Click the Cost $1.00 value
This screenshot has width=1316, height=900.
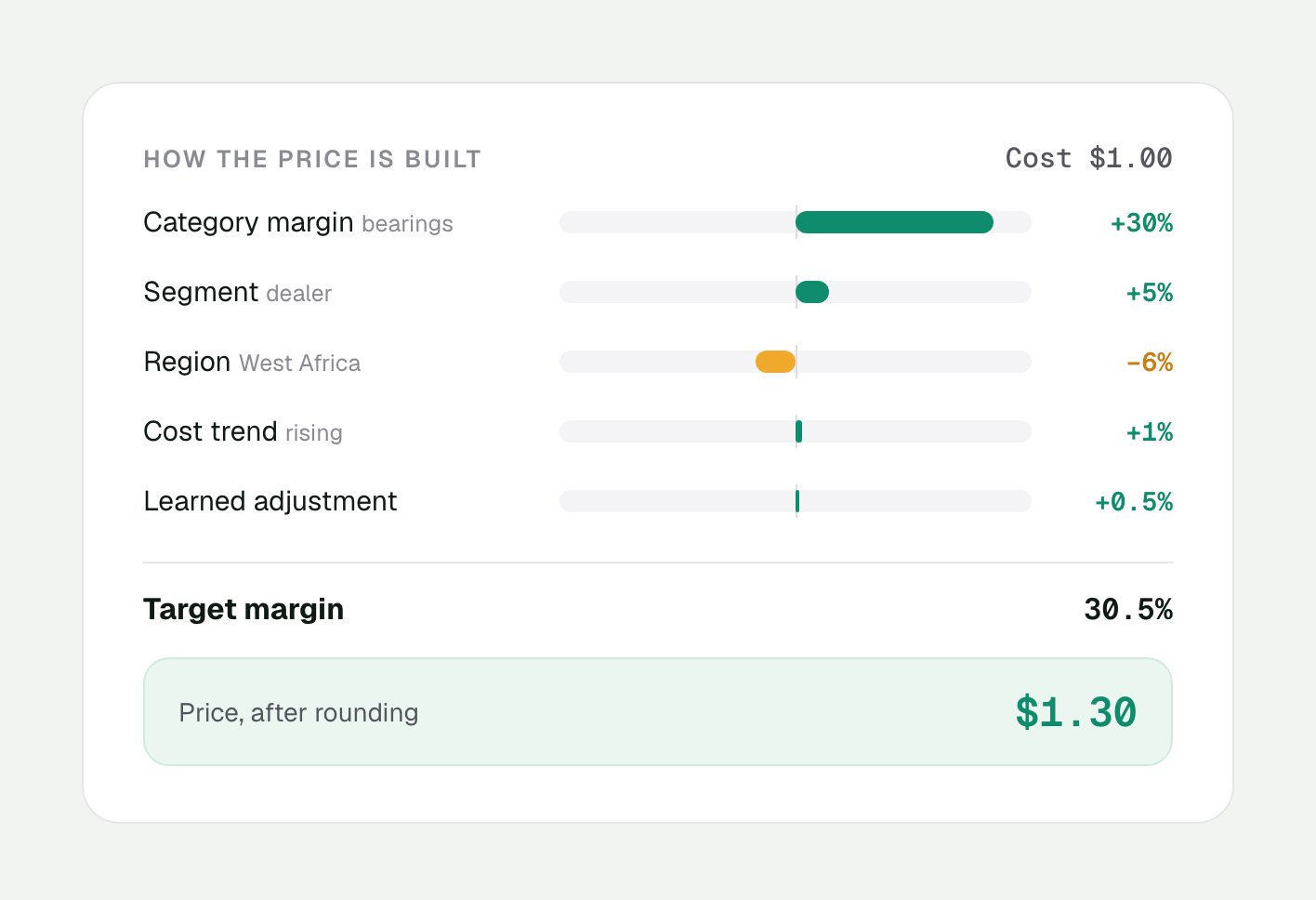1088,158
